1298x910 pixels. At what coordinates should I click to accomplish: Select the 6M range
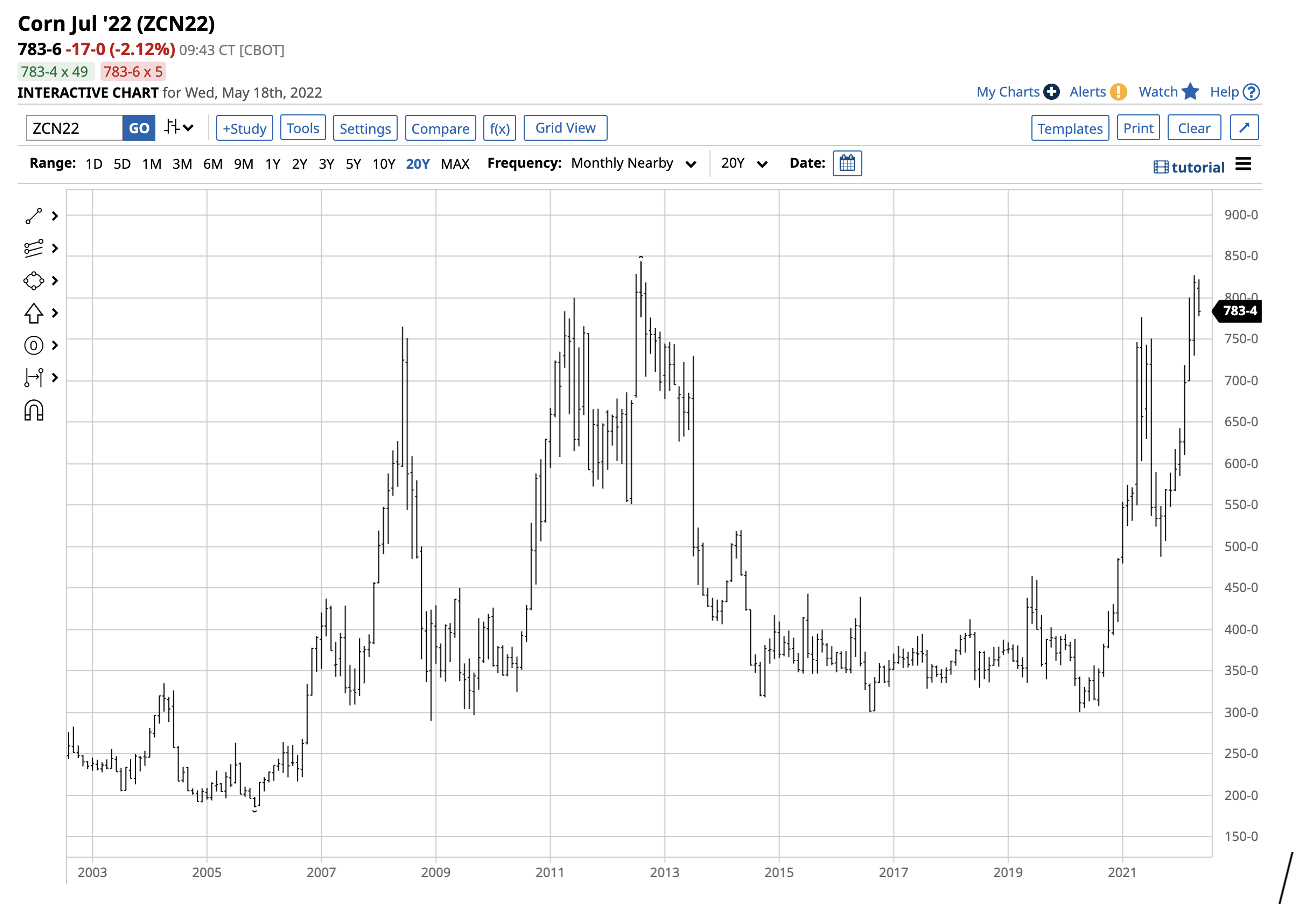(213, 164)
